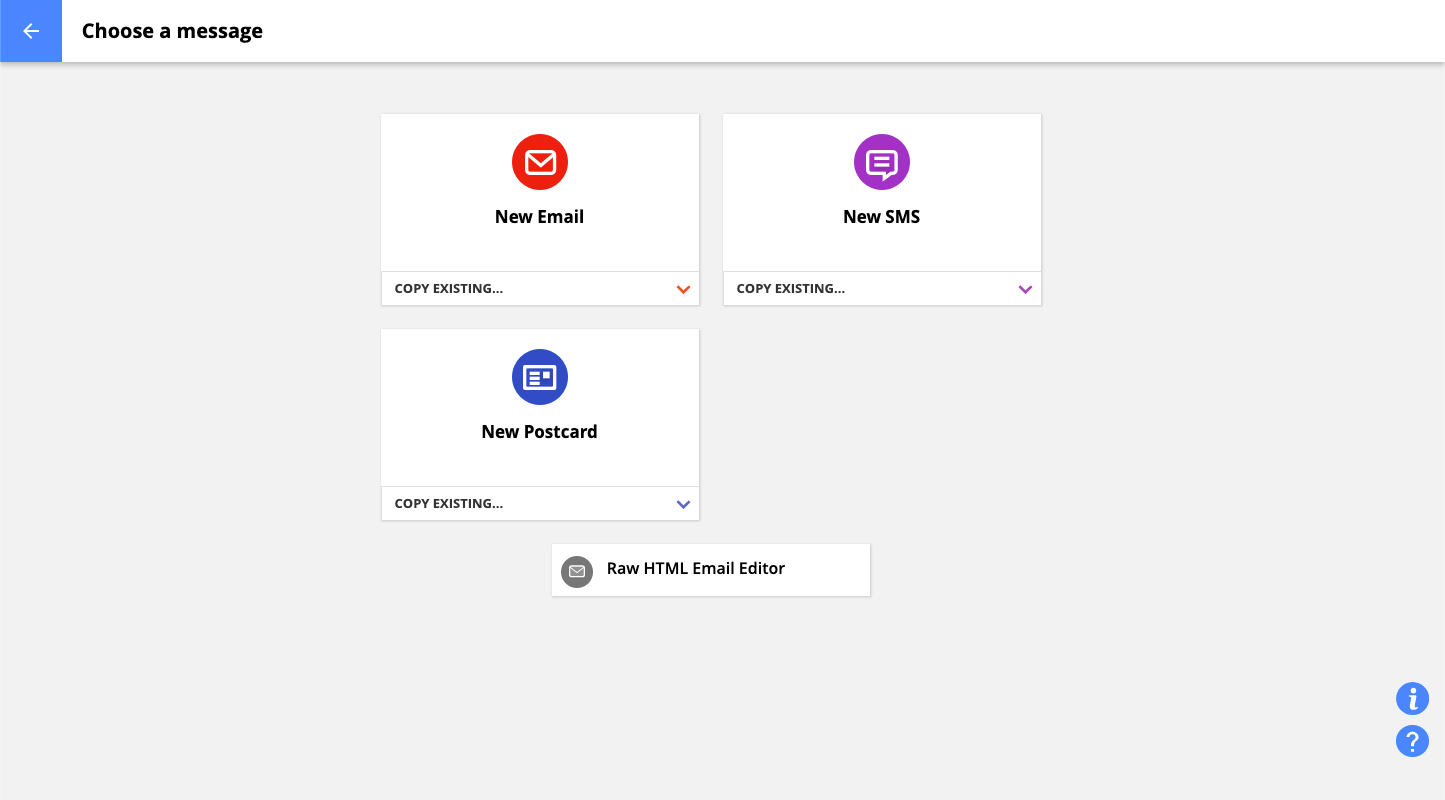The image size is (1445, 800).
Task: Click the gray Raw HTML envelope icon
Action: coord(576,571)
